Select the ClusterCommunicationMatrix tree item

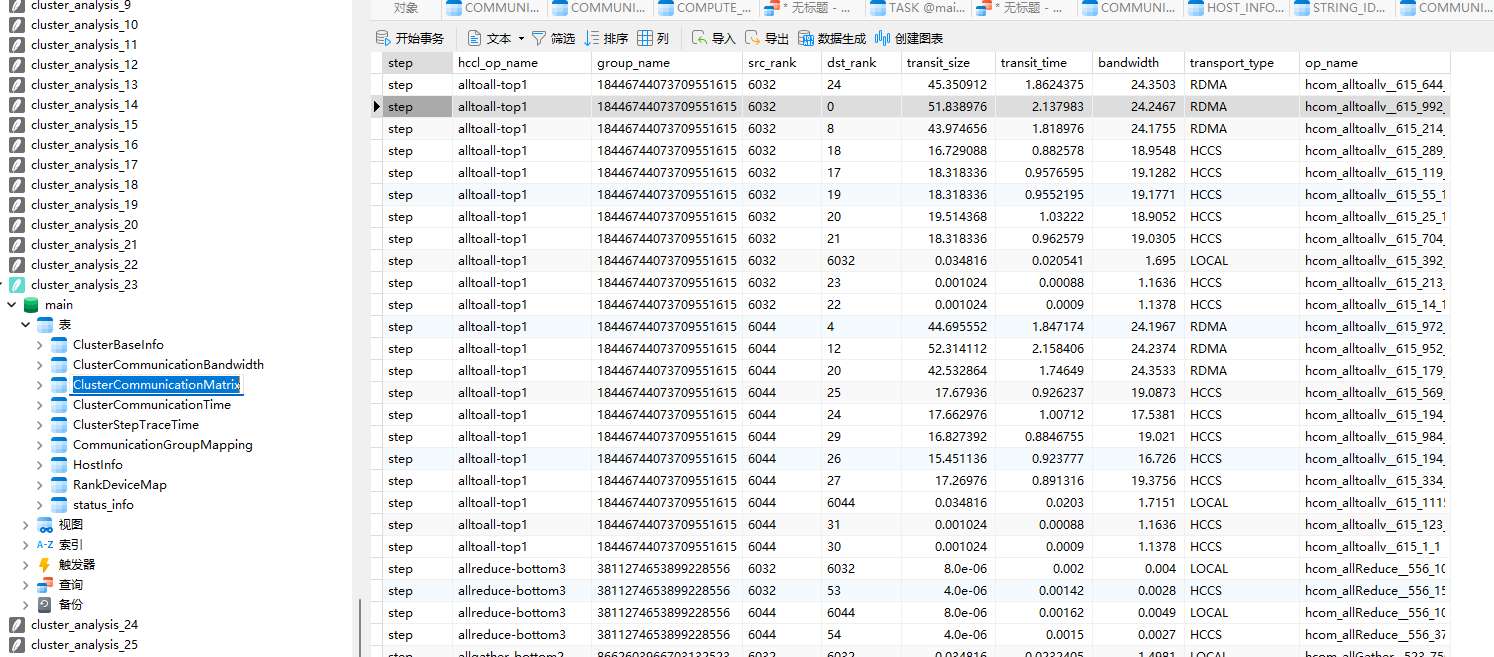(x=157, y=385)
